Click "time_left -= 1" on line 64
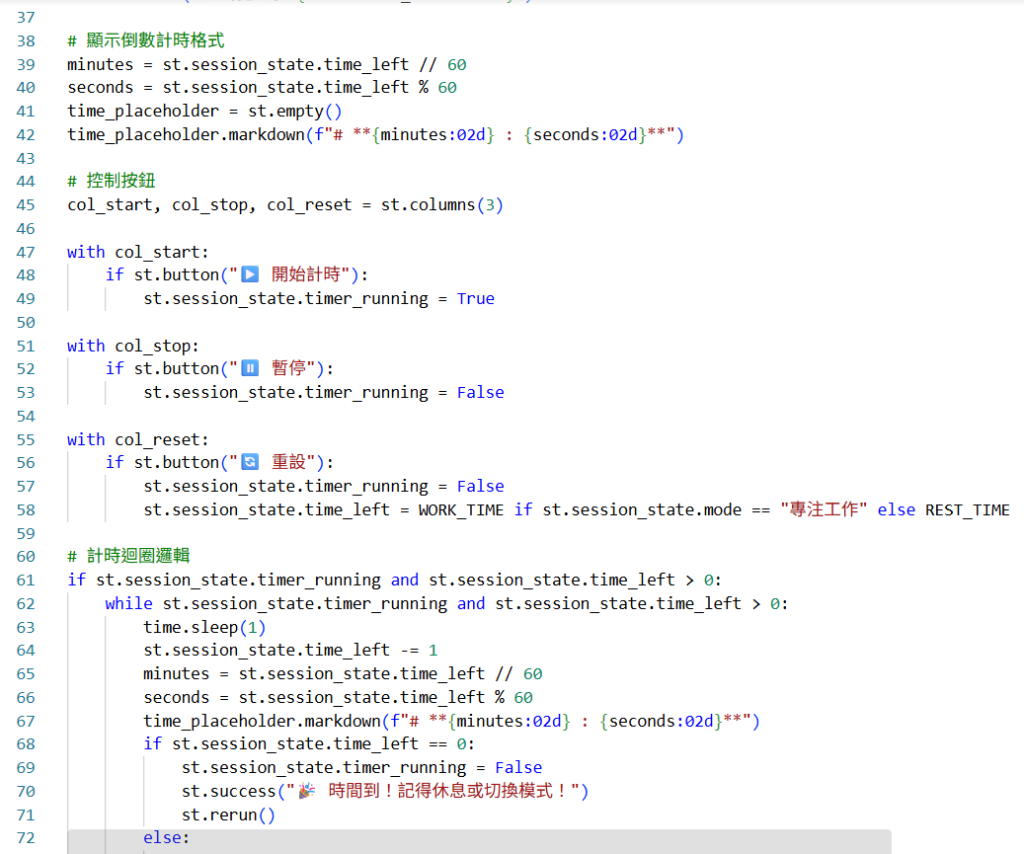This screenshot has width=1024, height=854. click(371, 650)
